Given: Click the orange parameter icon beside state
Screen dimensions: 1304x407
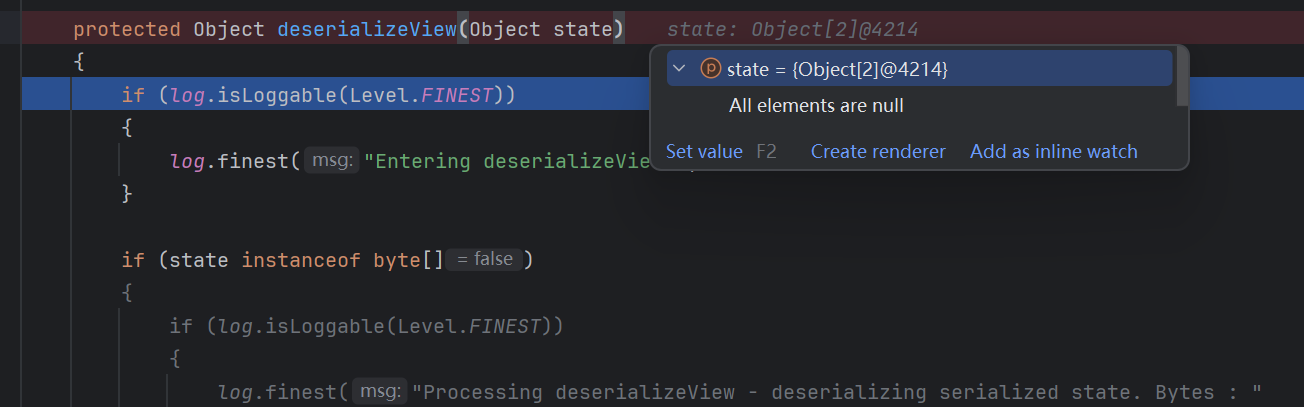Looking at the screenshot, I should [x=710, y=69].
